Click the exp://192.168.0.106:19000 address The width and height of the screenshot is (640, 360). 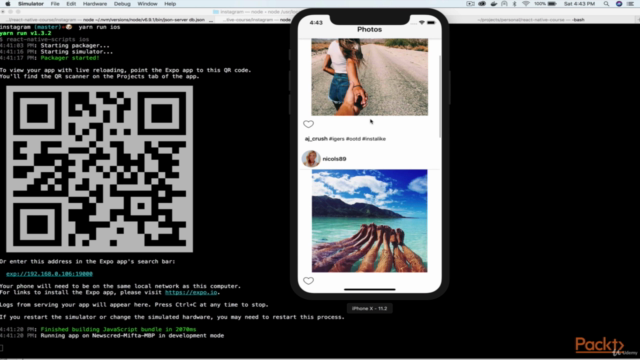49,274
